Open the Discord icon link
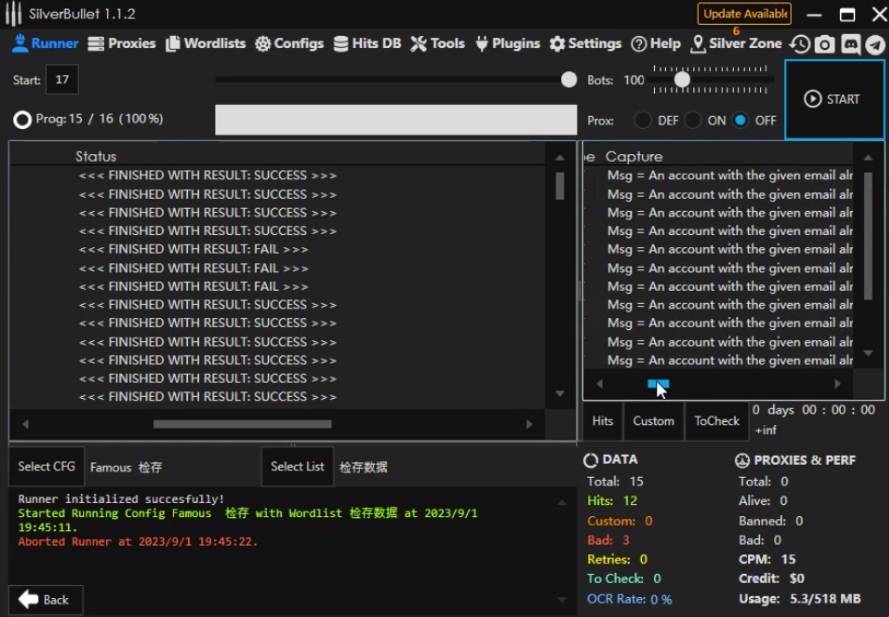This screenshot has height=617, width=889. click(x=850, y=44)
